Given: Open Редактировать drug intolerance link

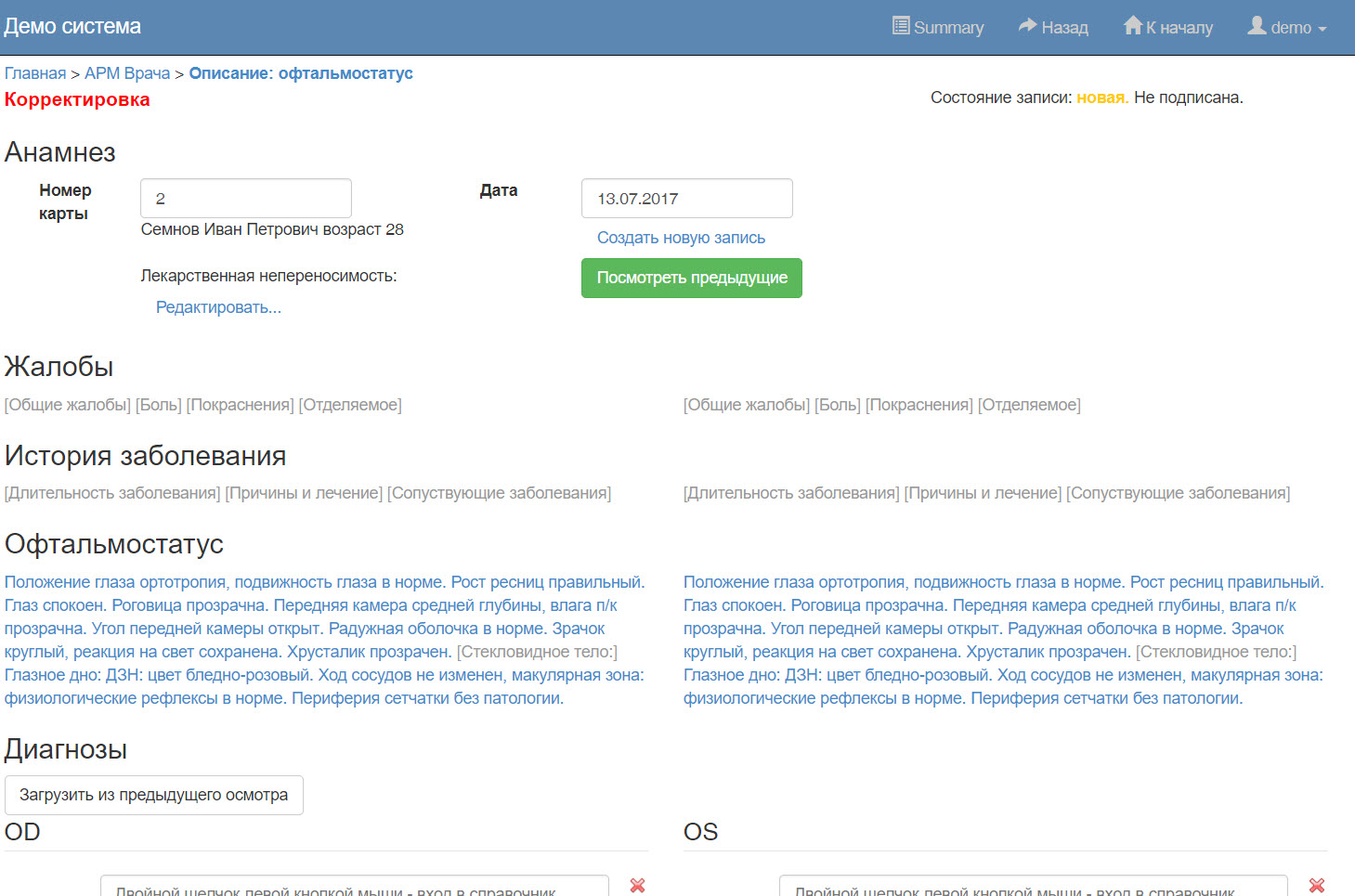Looking at the screenshot, I should pyautogui.click(x=218, y=307).
